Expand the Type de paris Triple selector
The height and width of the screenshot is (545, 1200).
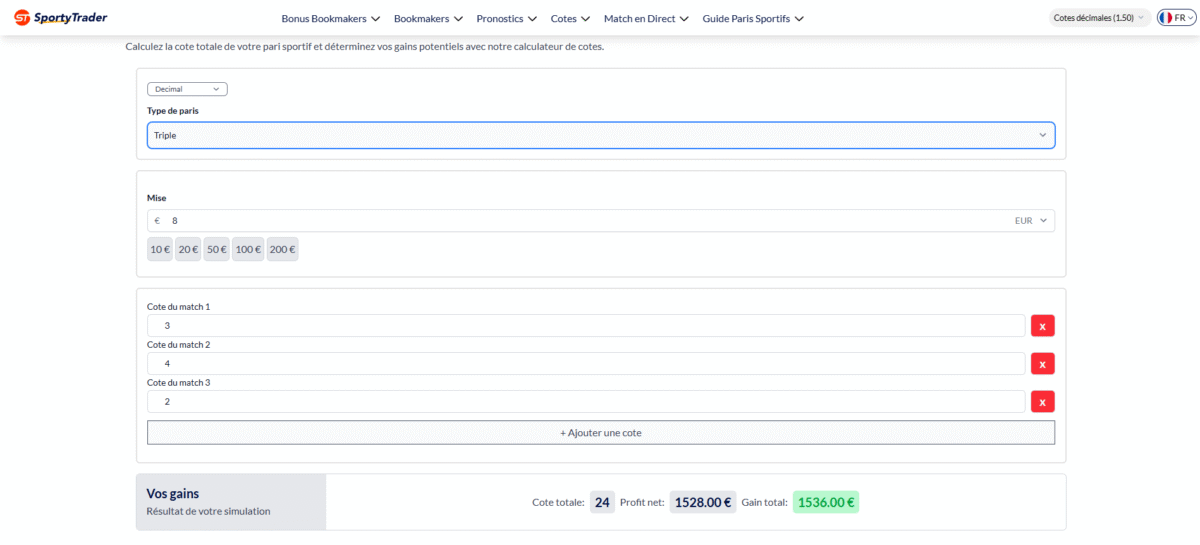(x=600, y=135)
